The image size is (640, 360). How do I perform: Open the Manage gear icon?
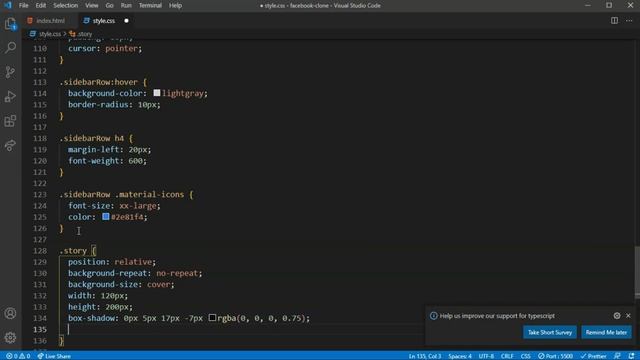click(11, 338)
